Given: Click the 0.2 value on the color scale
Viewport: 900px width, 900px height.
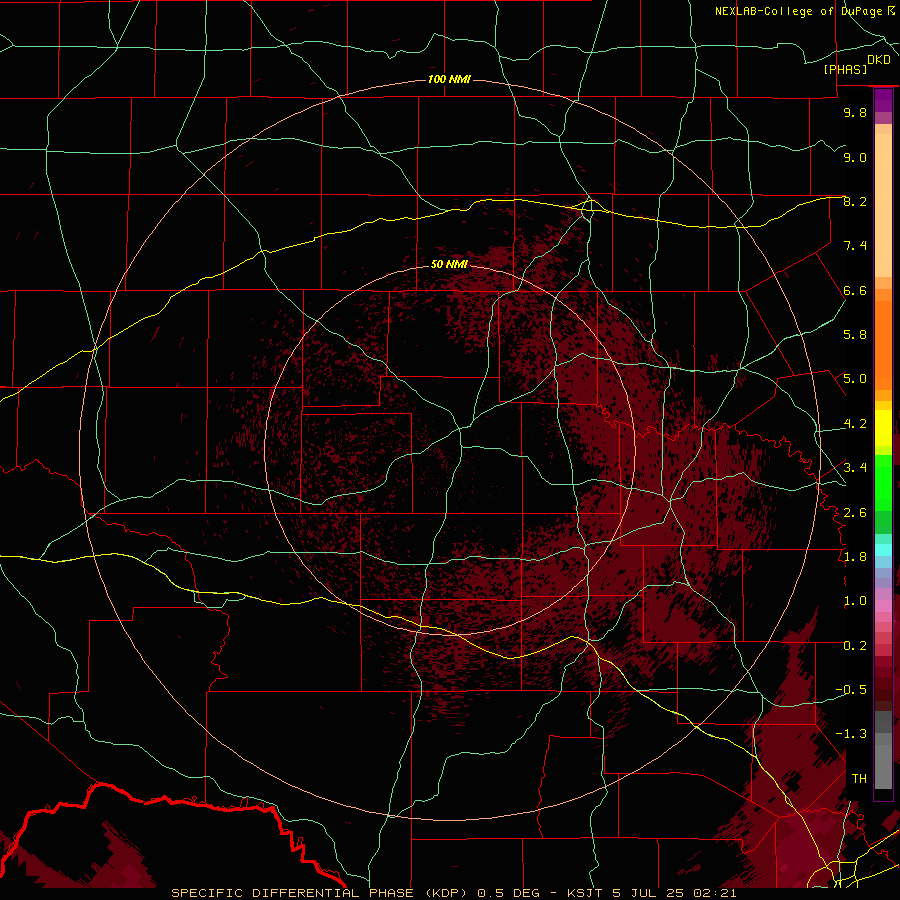Looking at the screenshot, I should [x=855, y=646].
